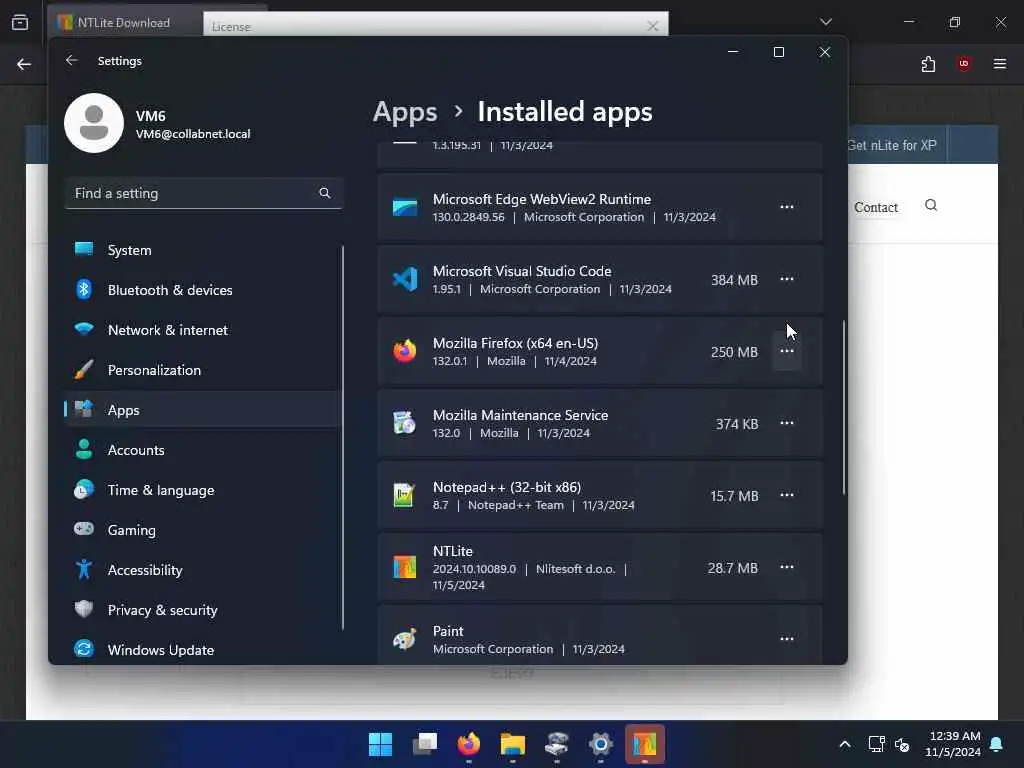This screenshot has height=768, width=1024.
Task: Open Windows Update settings
Action: [202, 650]
